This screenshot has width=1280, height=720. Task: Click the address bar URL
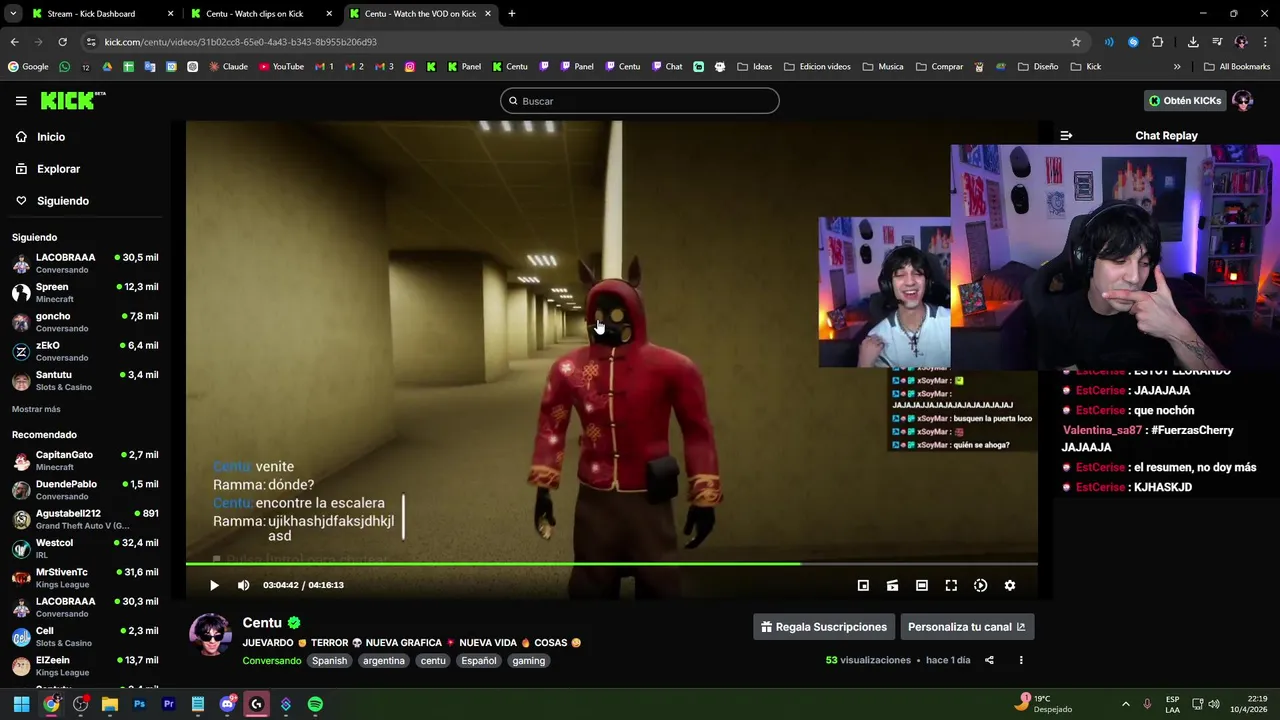coord(240,42)
